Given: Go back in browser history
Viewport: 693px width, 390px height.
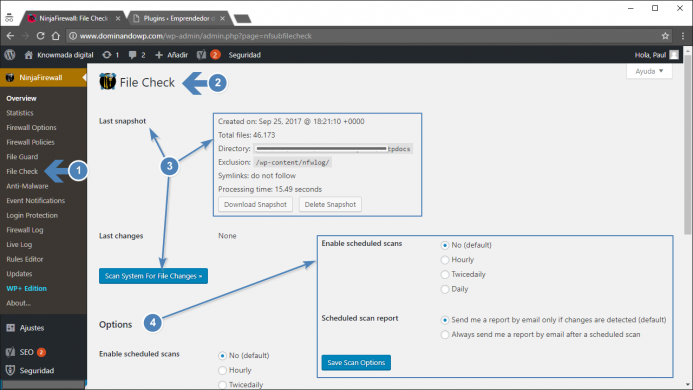Looking at the screenshot, I should click(10, 36).
